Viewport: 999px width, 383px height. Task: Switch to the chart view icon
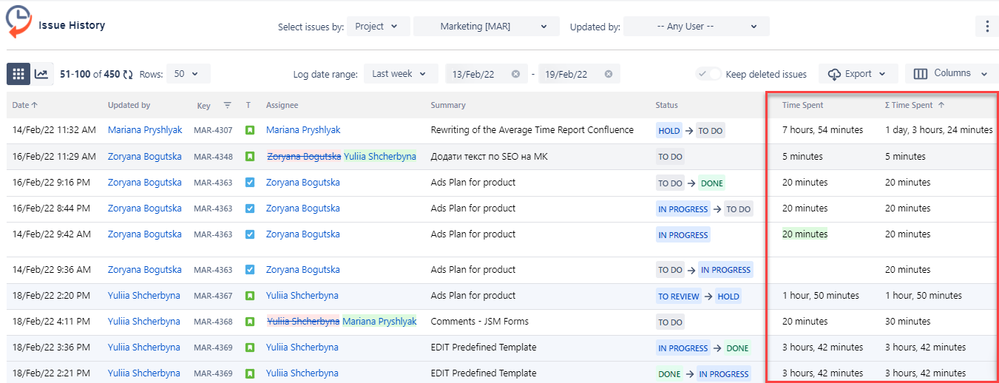[41, 74]
